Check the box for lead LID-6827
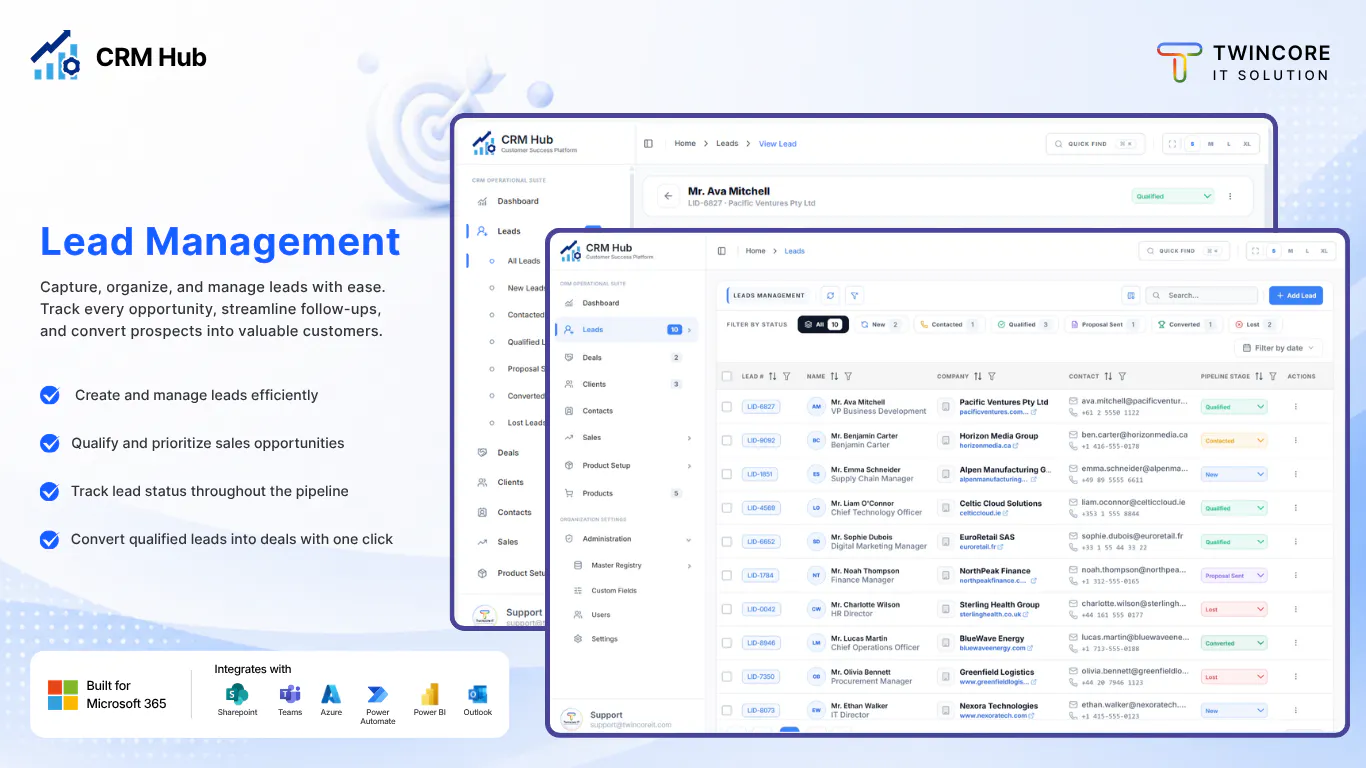1366x768 pixels. [x=727, y=407]
